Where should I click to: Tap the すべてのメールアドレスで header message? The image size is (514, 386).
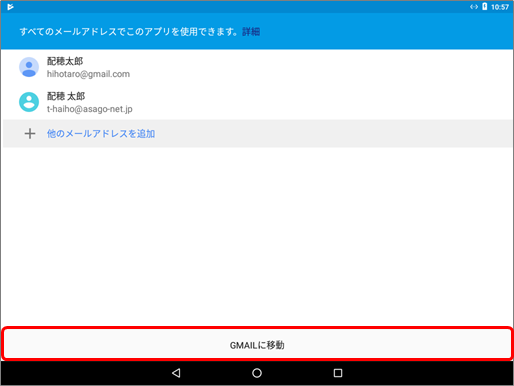[129, 32]
